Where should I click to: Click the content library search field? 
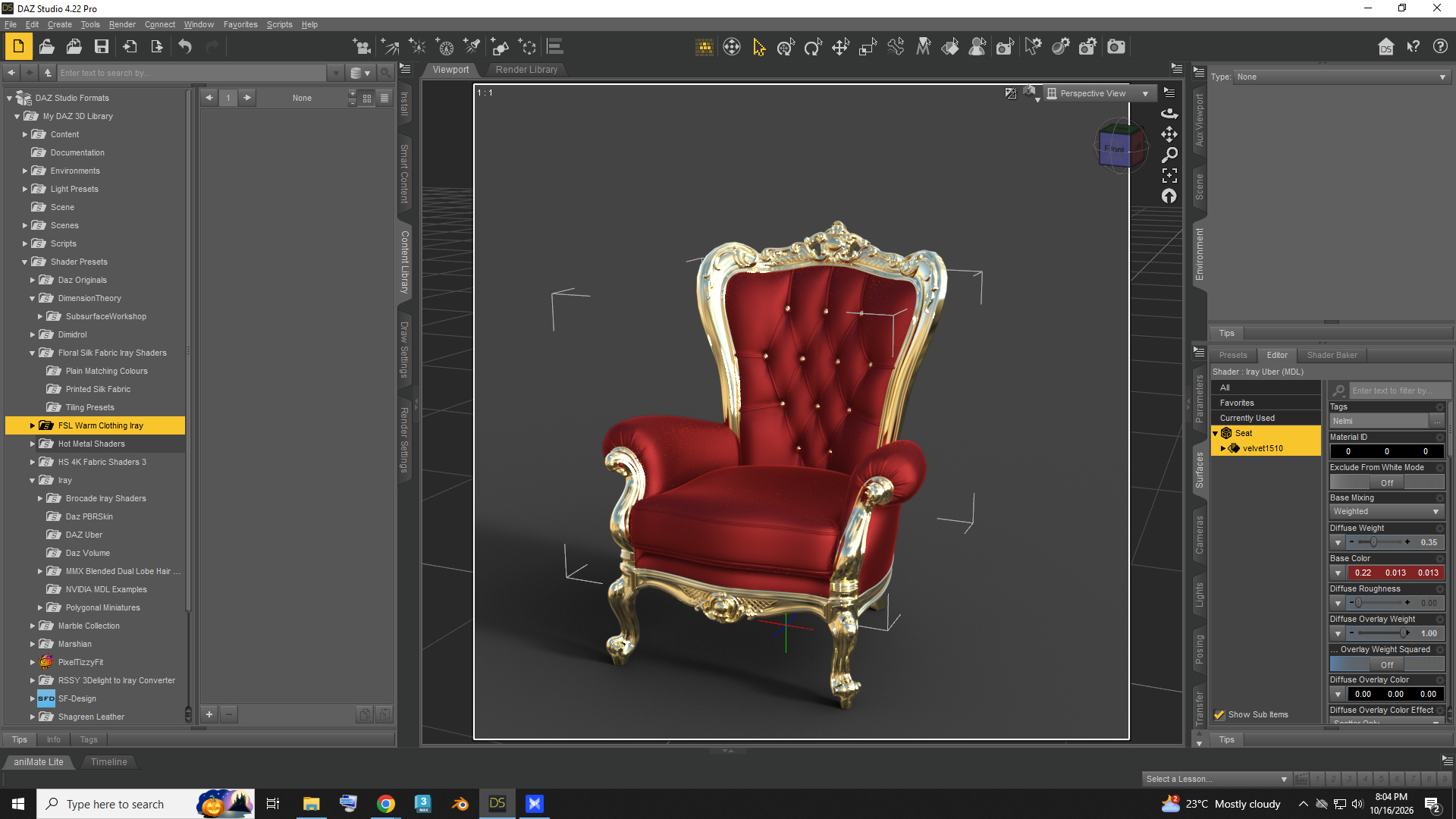click(192, 73)
